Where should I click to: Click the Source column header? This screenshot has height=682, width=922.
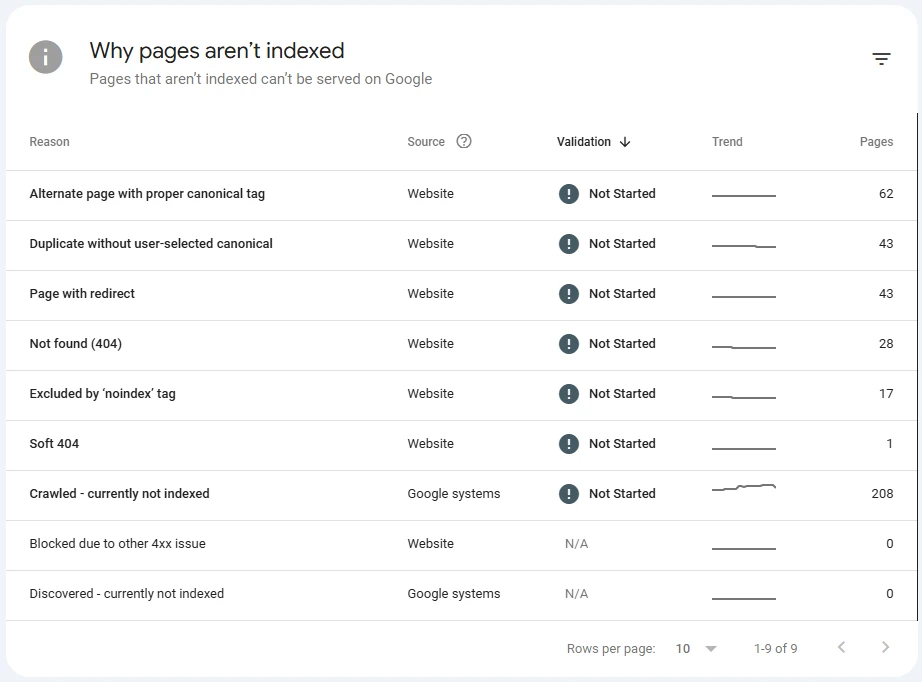(x=426, y=142)
